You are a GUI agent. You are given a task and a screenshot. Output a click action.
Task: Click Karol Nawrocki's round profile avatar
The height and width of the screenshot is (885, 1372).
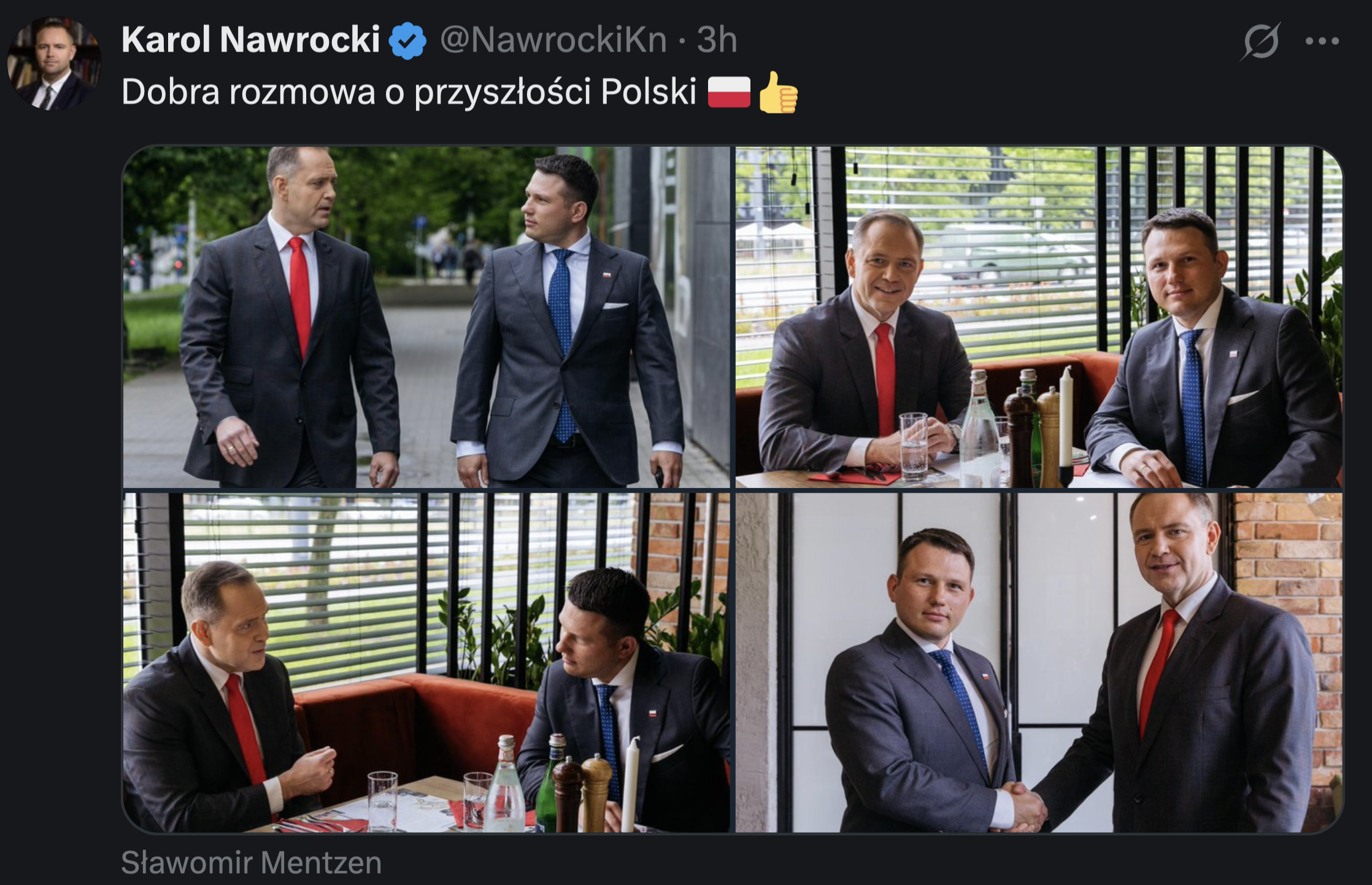click(x=54, y=63)
